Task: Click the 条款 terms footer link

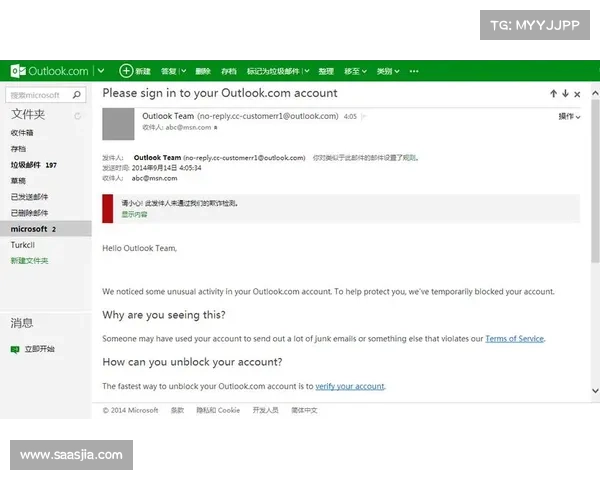Action: [177, 410]
